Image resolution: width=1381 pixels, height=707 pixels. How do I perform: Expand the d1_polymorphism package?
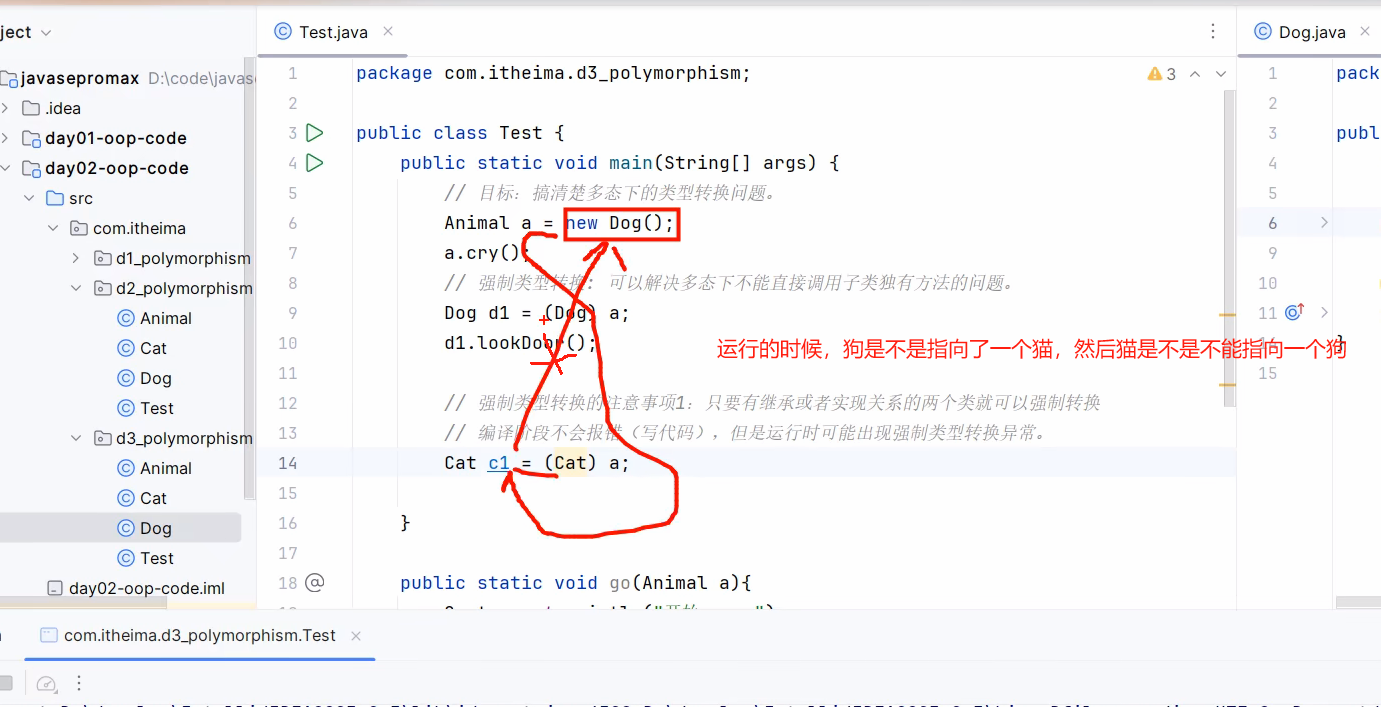(76, 258)
